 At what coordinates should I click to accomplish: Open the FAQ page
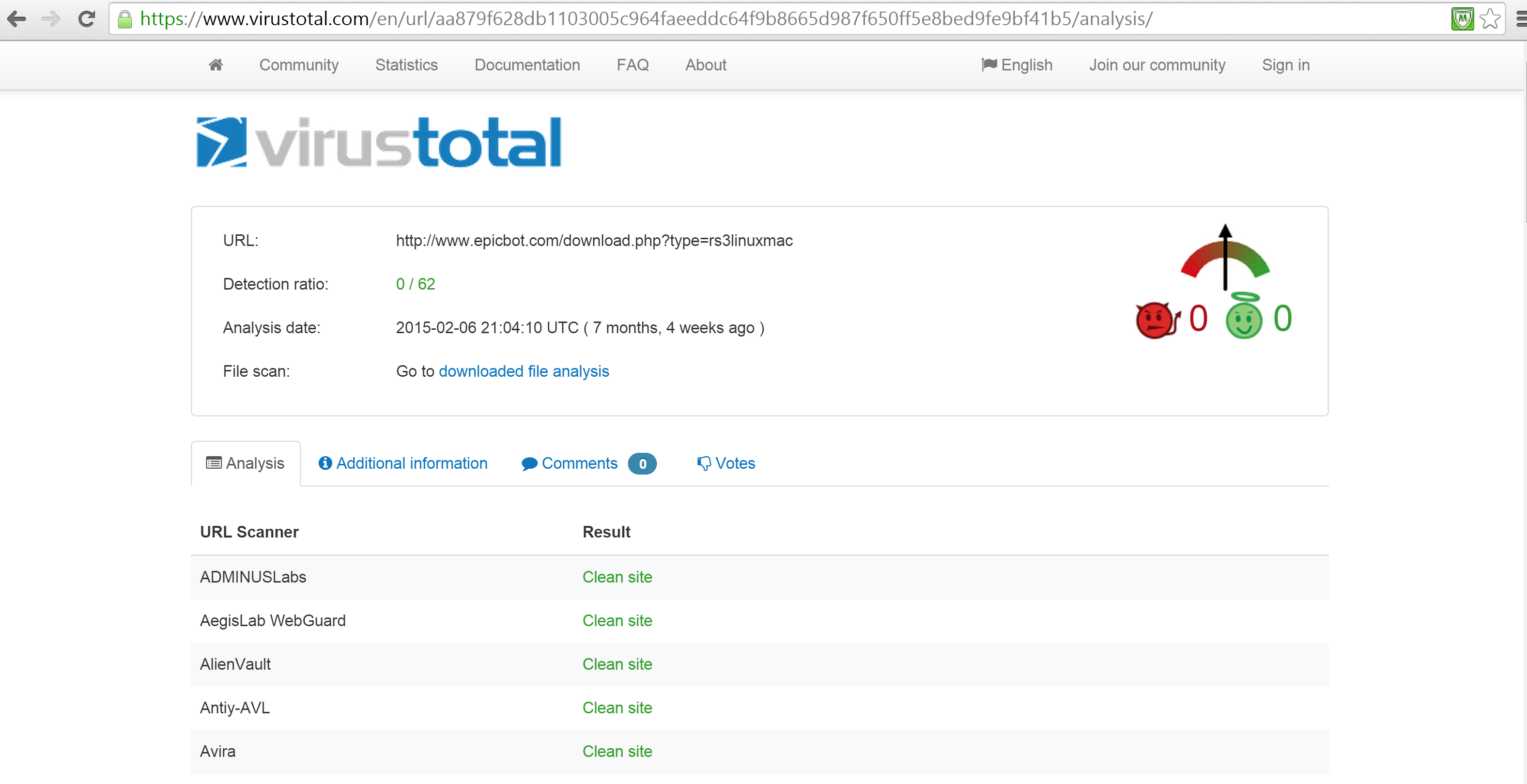click(x=632, y=64)
